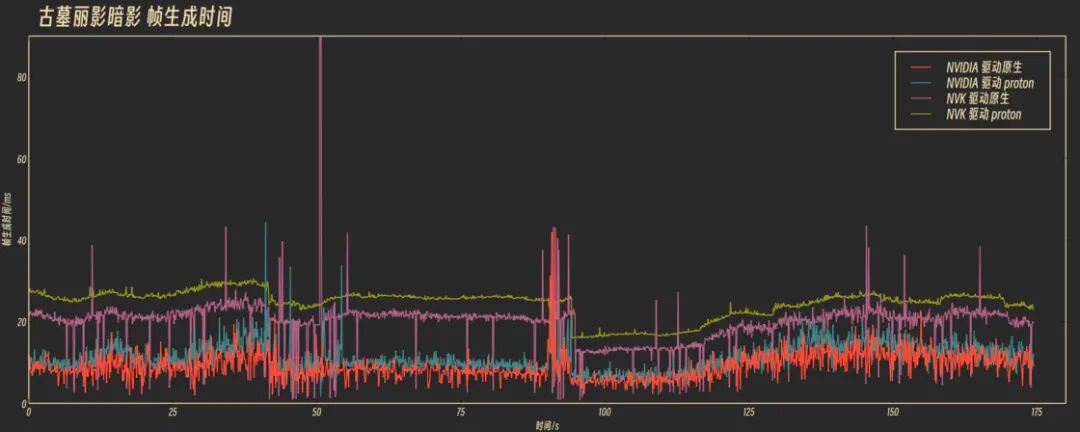The height and width of the screenshot is (432, 1080).
Task: Click the teal legend line swatch
Action: click(x=921, y=83)
